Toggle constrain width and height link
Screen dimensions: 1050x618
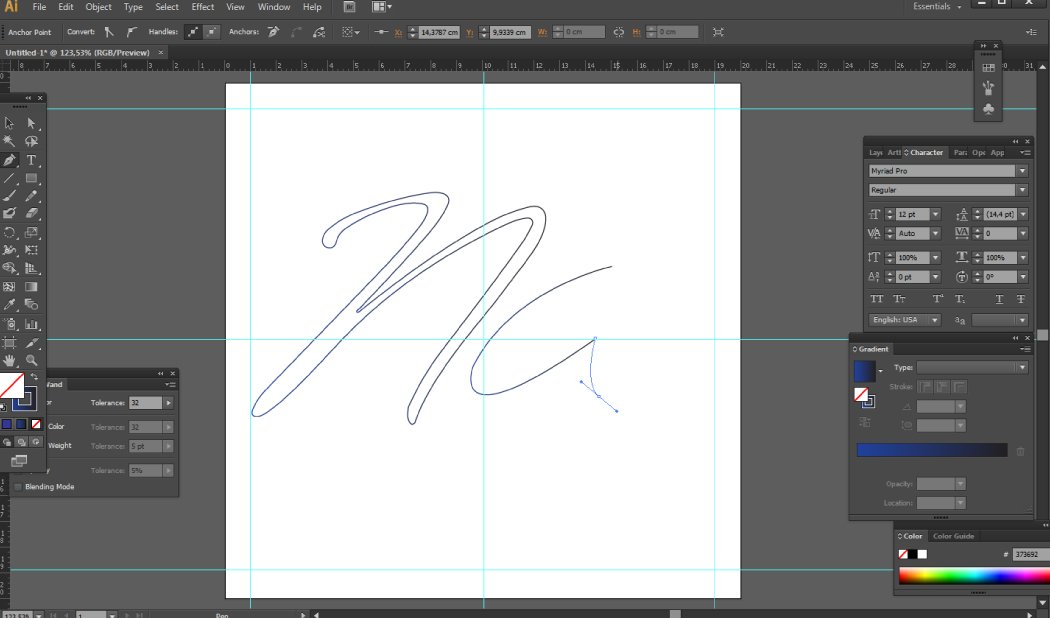618,32
